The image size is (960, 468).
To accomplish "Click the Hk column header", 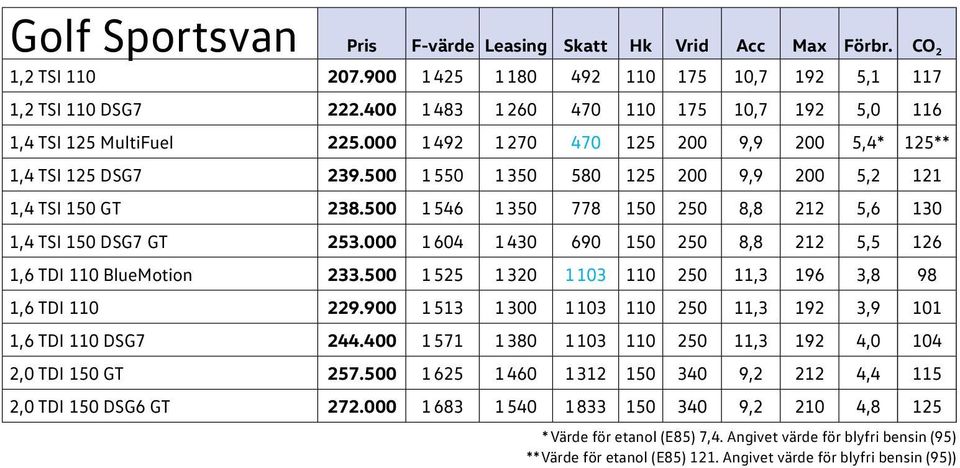I will pyautogui.click(x=640, y=46).
